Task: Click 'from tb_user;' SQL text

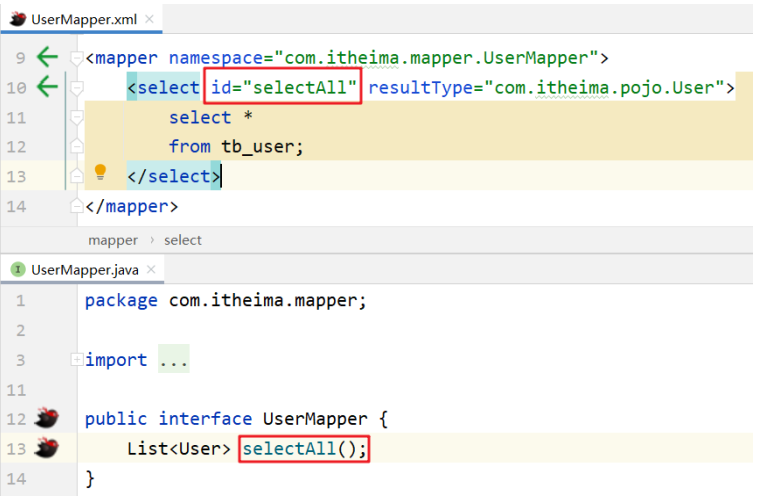Action: [236, 146]
